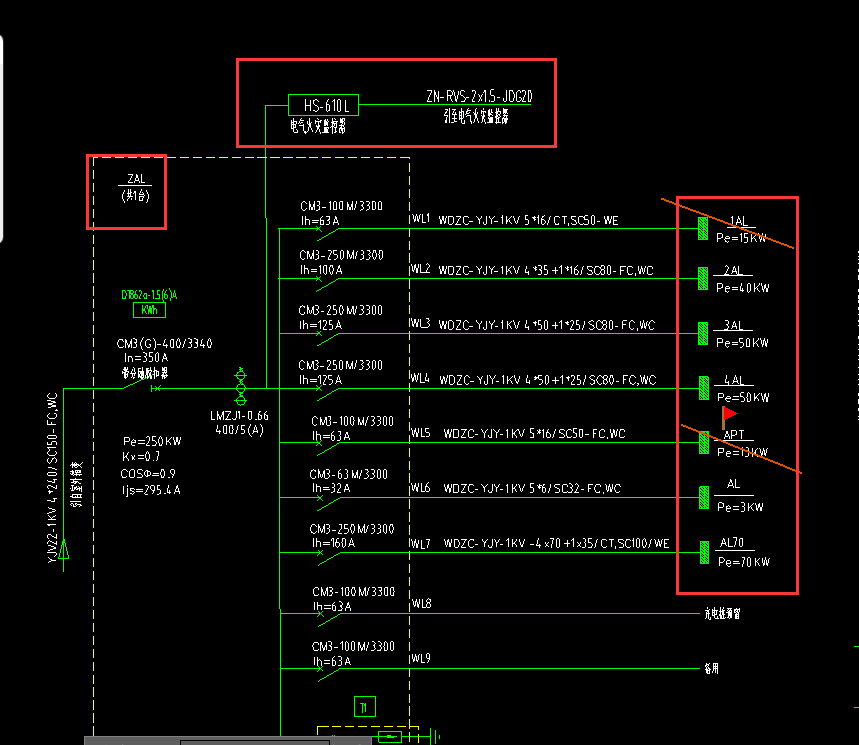Click the TI box symbol at bottom
Image resolution: width=859 pixels, height=745 pixels.
click(364, 707)
